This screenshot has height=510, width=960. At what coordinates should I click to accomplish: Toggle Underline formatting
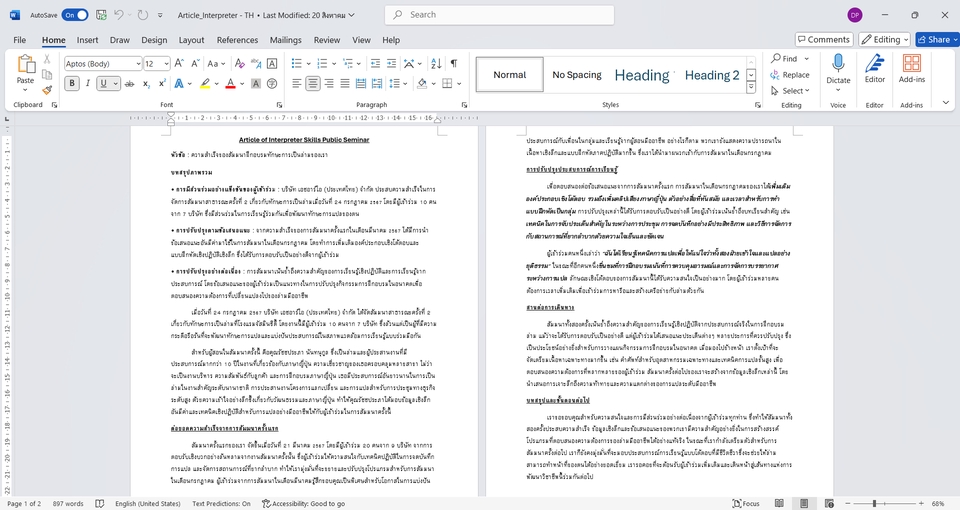(x=103, y=84)
